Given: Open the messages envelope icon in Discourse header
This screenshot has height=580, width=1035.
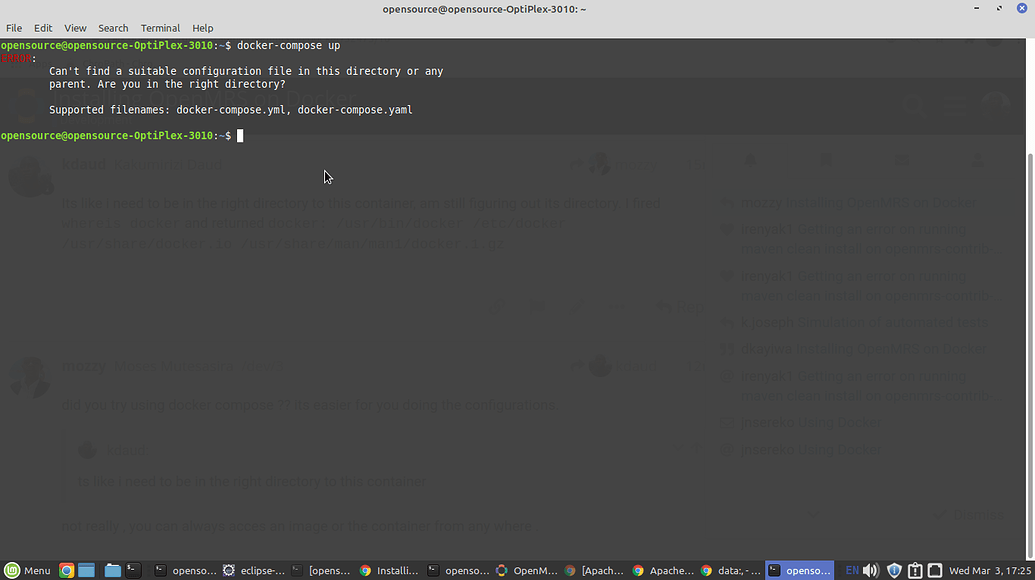Looking at the screenshot, I should pyautogui.click(x=902, y=160).
